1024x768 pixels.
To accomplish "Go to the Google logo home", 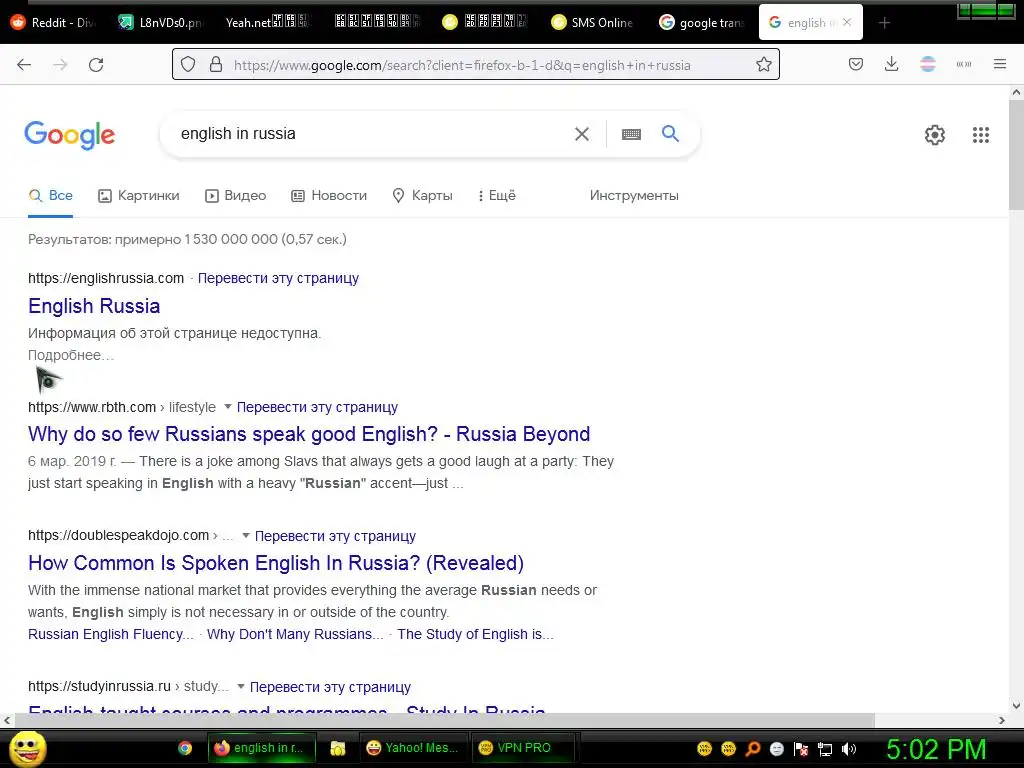I will (x=69, y=135).
